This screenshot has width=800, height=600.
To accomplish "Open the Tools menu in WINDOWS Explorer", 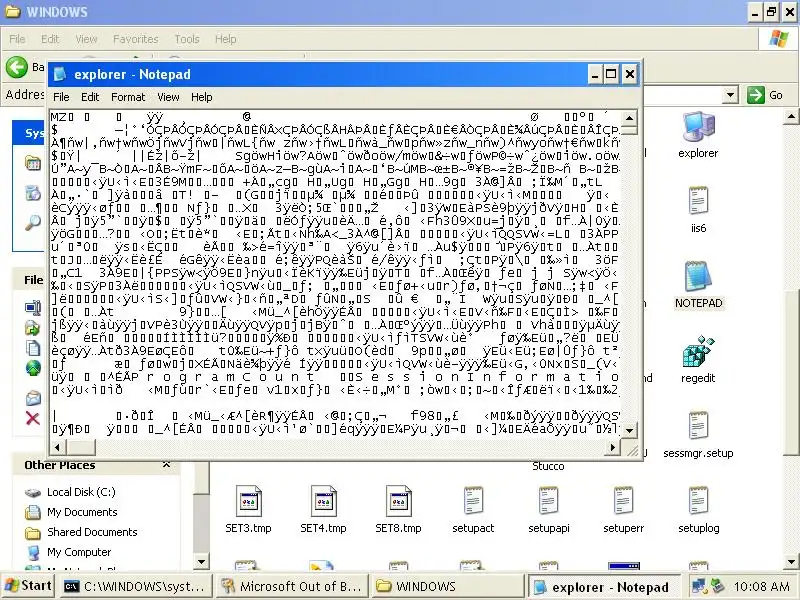I will point(187,39).
